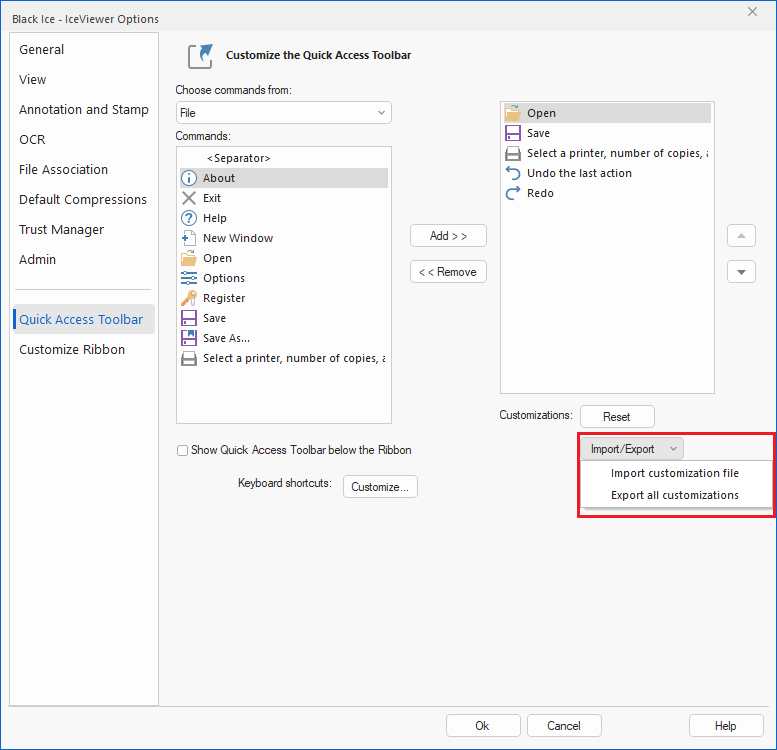The height and width of the screenshot is (750, 777).
Task: Click the Save floppy icon in Commands list
Action: tap(189, 318)
